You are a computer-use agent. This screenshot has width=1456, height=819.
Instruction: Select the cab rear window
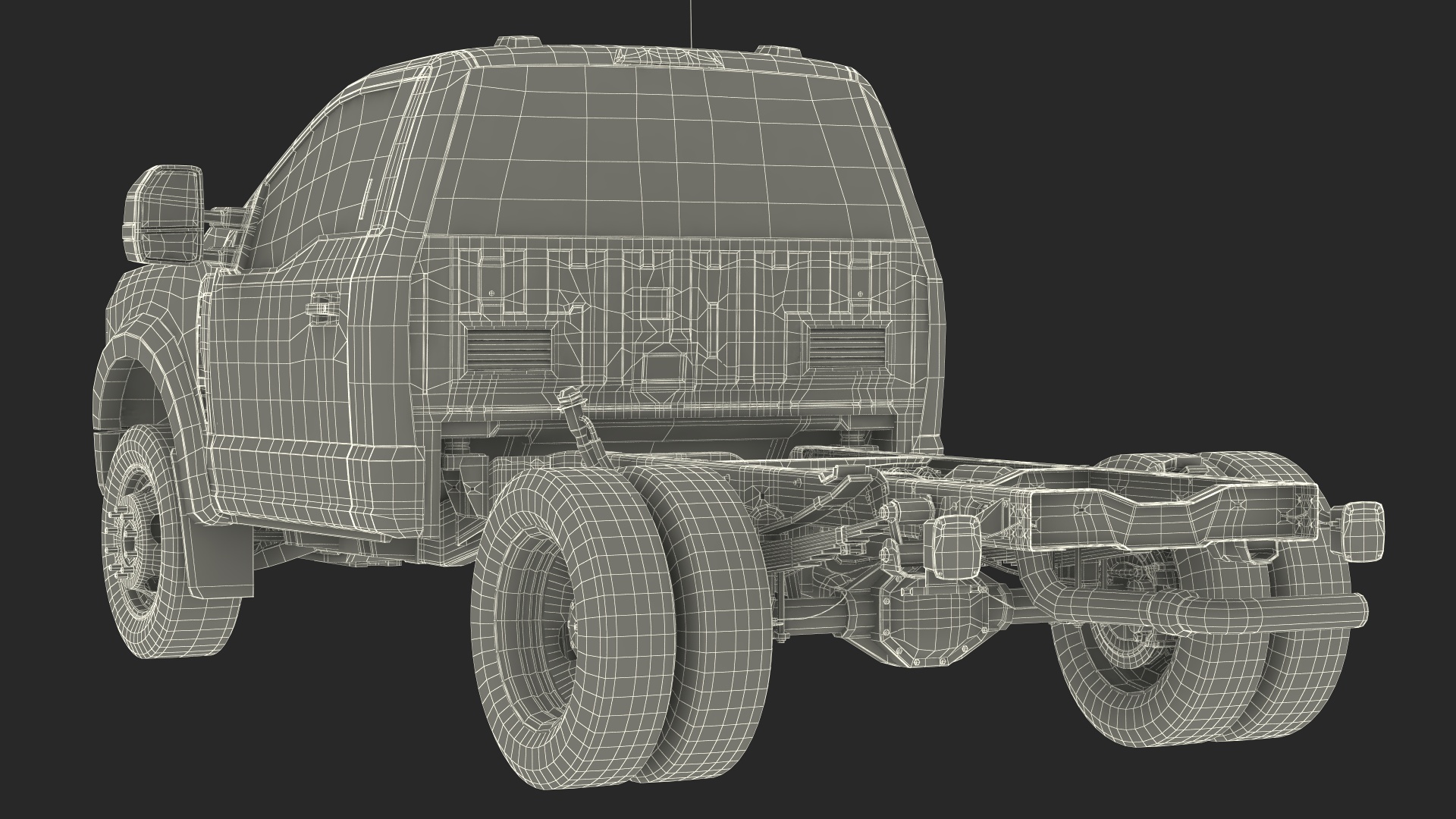click(x=670, y=154)
